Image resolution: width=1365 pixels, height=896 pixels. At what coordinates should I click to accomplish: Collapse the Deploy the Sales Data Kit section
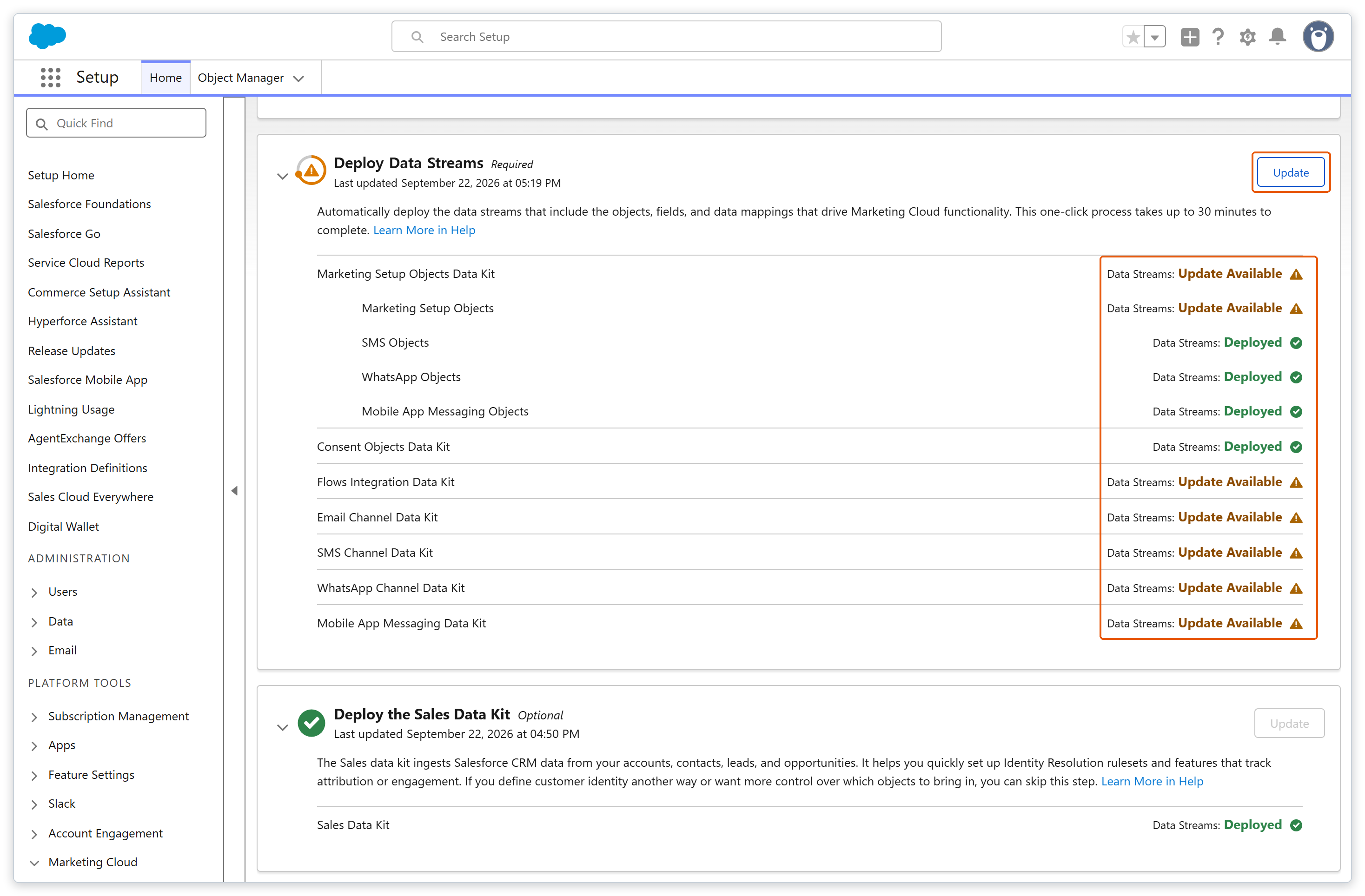coord(282,727)
